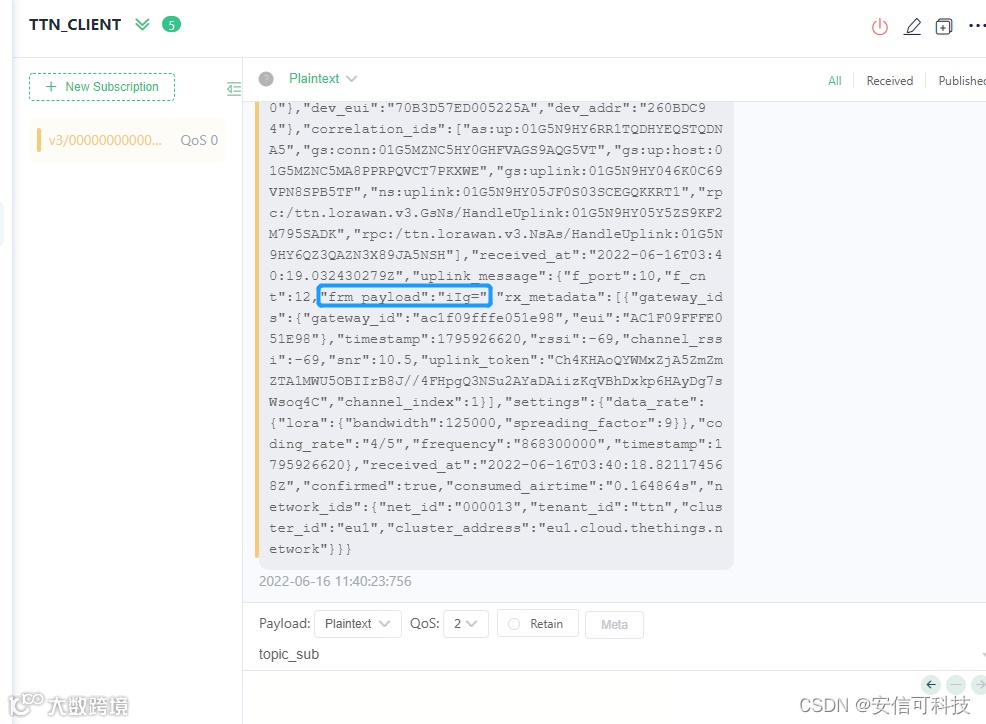
Task: Click the Meta button
Action: (x=614, y=625)
